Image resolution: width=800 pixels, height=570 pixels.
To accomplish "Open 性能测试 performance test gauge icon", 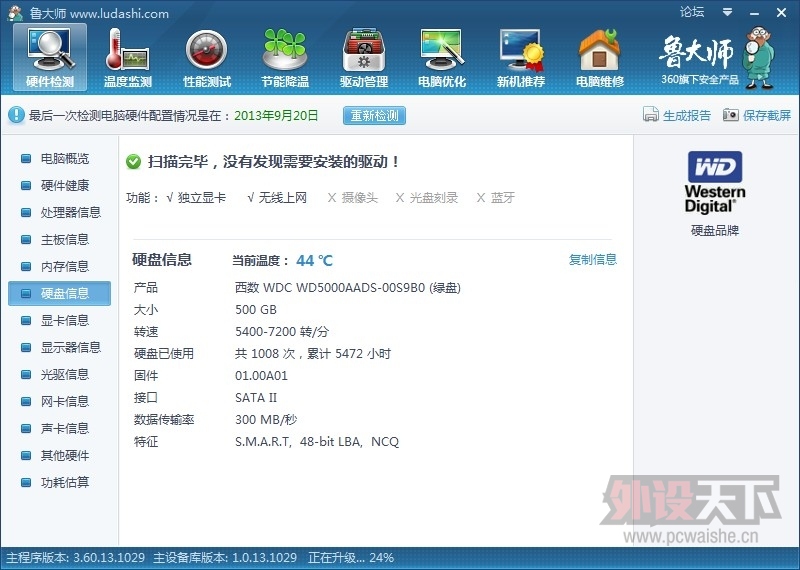I will tap(207, 58).
